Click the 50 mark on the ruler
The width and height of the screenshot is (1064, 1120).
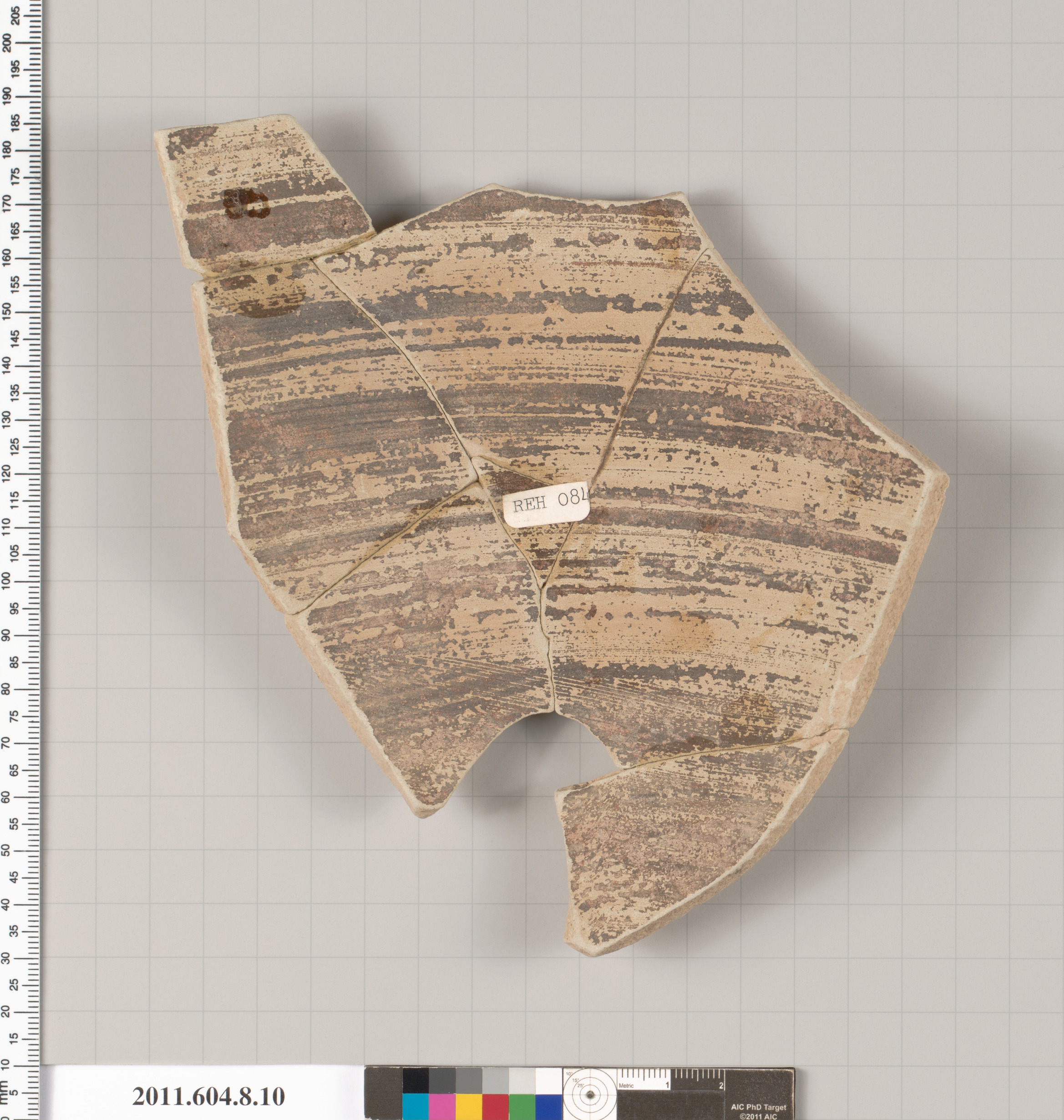(x=5, y=850)
